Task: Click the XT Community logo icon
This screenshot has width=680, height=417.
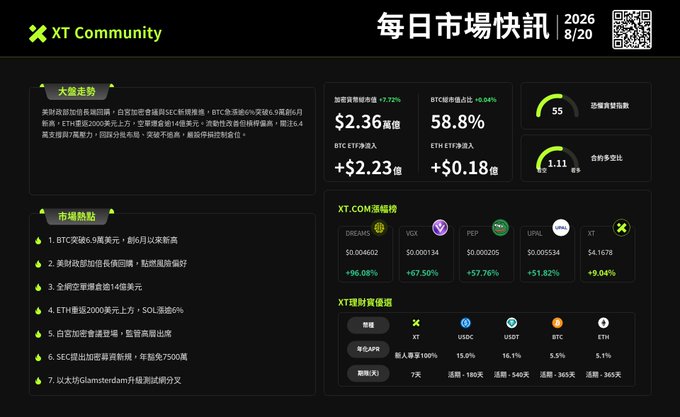Action: click(x=38, y=33)
